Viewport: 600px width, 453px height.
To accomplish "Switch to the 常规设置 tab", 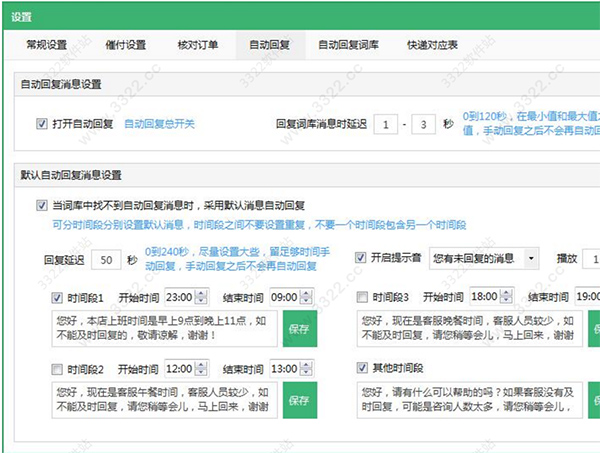I will click(45, 44).
